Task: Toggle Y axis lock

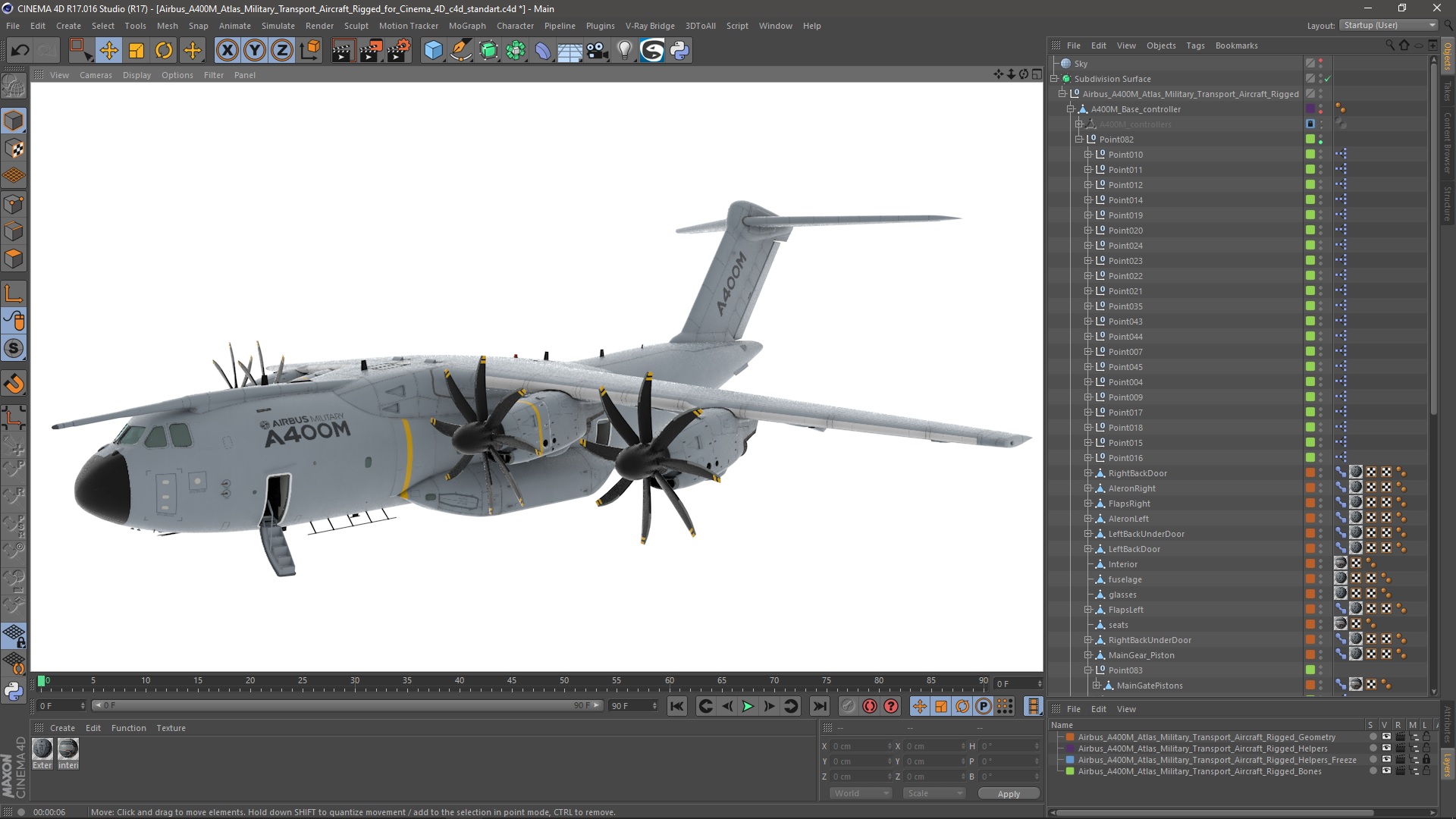Action: click(x=255, y=51)
